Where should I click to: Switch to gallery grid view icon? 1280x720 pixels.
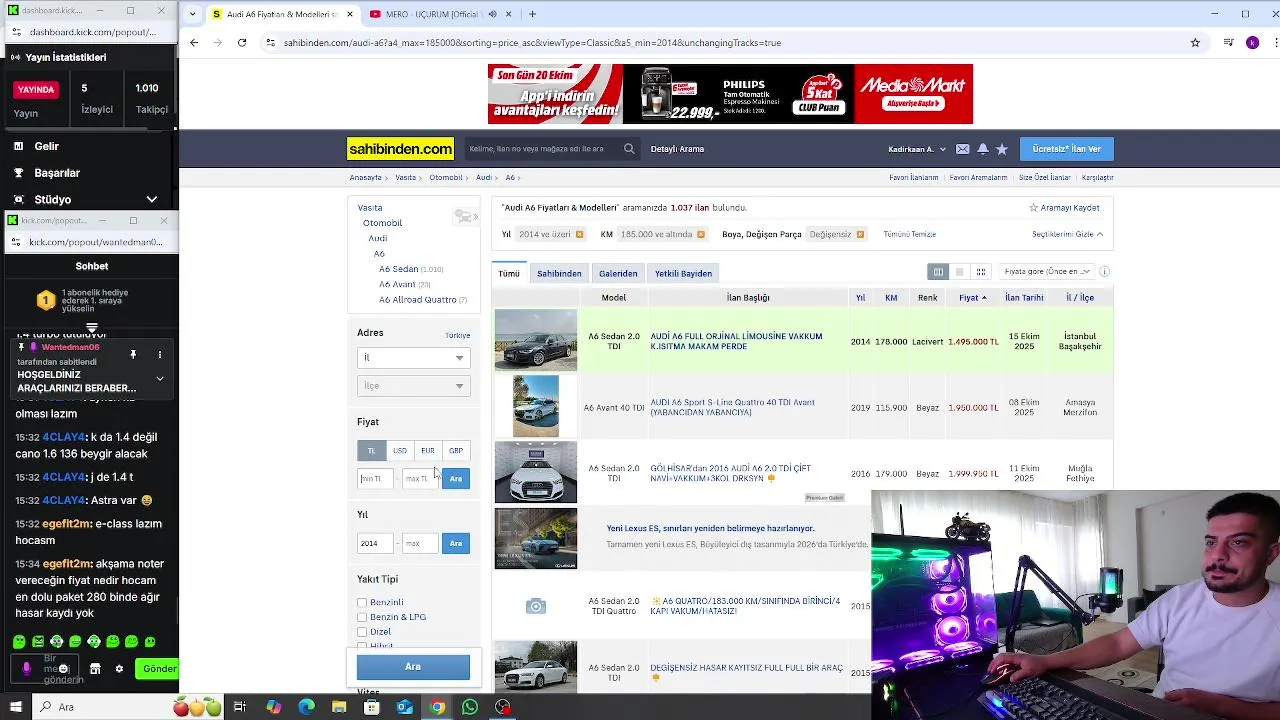(981, 272)
